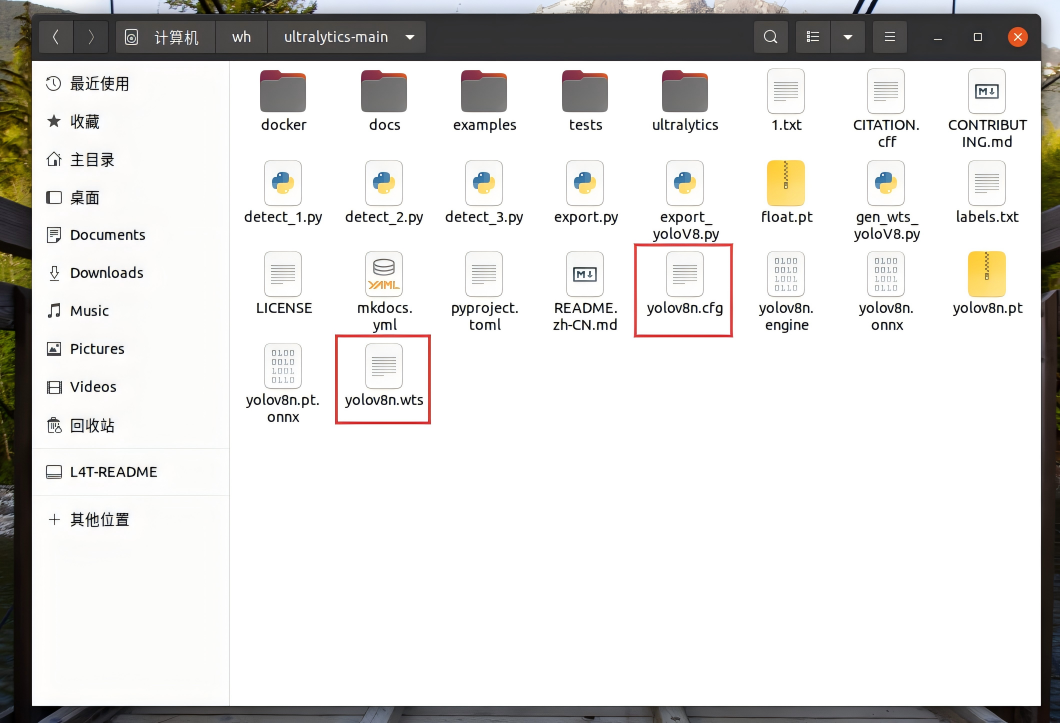
Task: Close the file manager window
Action: point(1017,37)
